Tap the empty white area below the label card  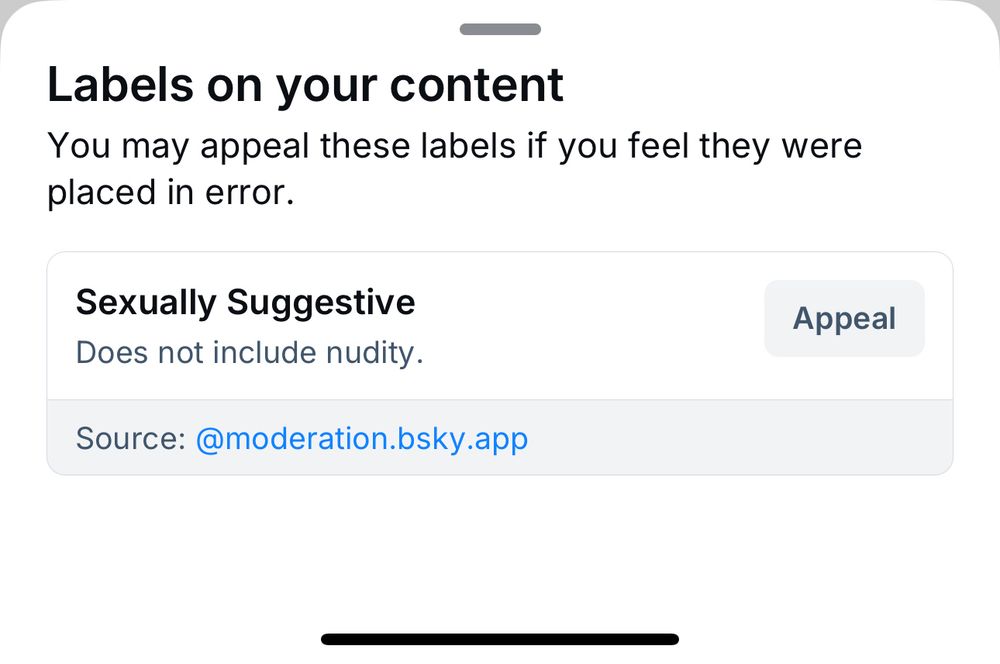500,550
